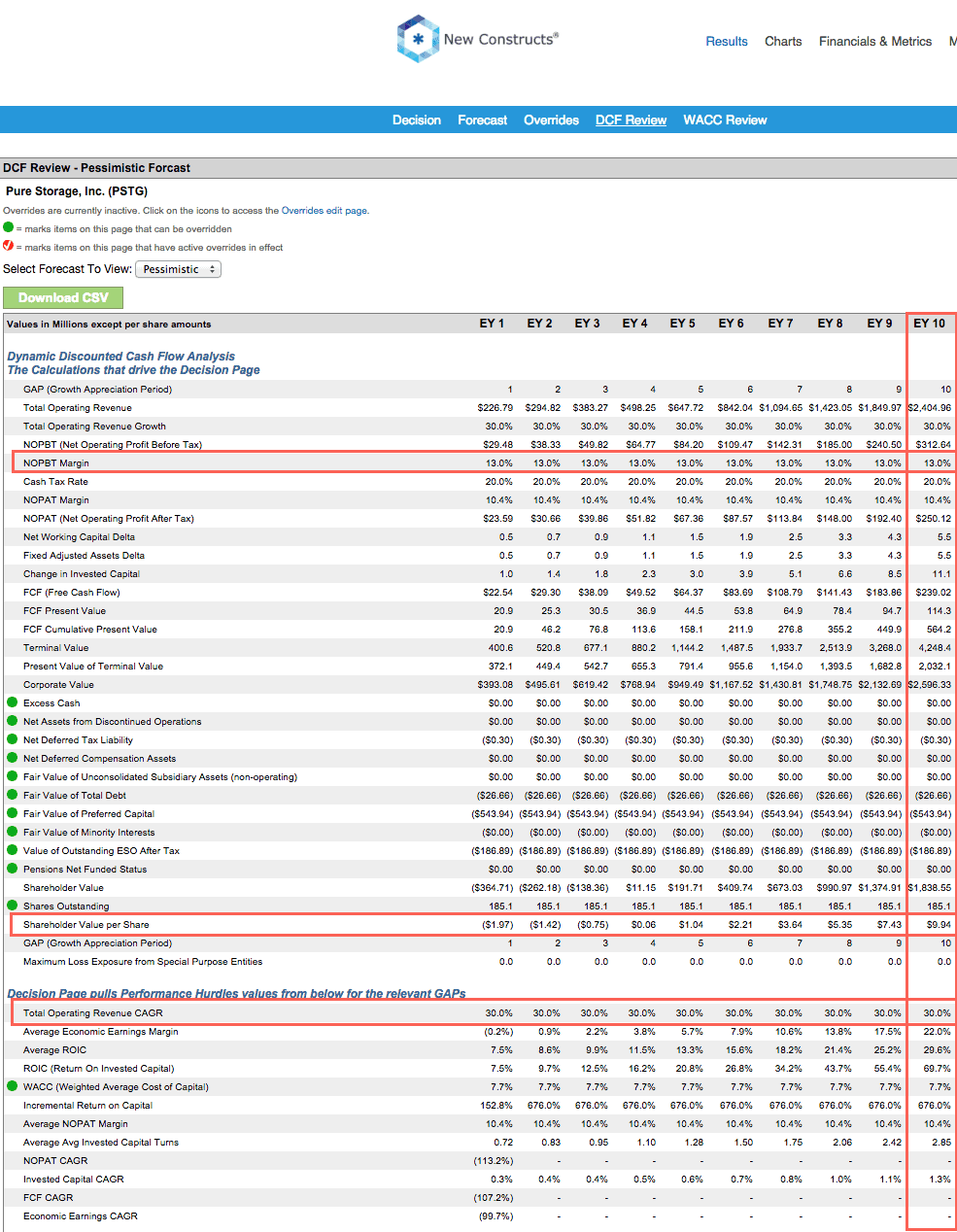Select override dot for Pensions Net Funded Status
Image resolution: width=957 pixels, height=1232 pixels.
point(12,869)
